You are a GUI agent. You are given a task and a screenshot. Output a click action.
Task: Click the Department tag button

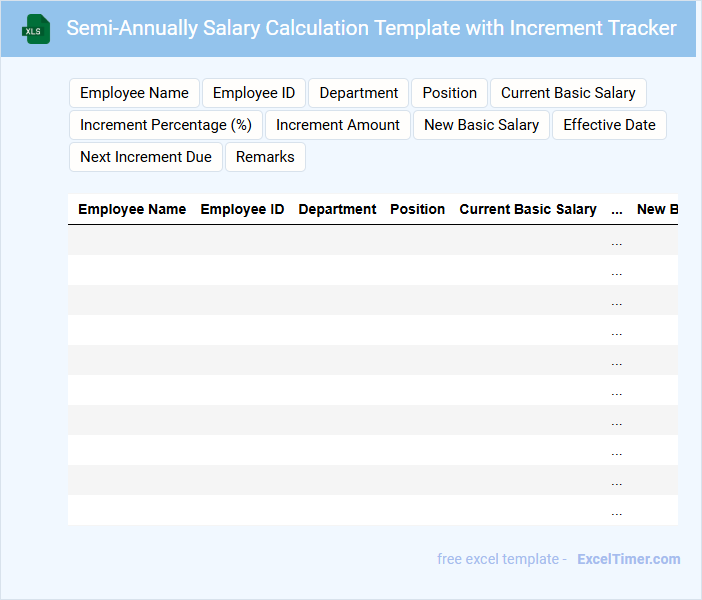click(359, 93)
